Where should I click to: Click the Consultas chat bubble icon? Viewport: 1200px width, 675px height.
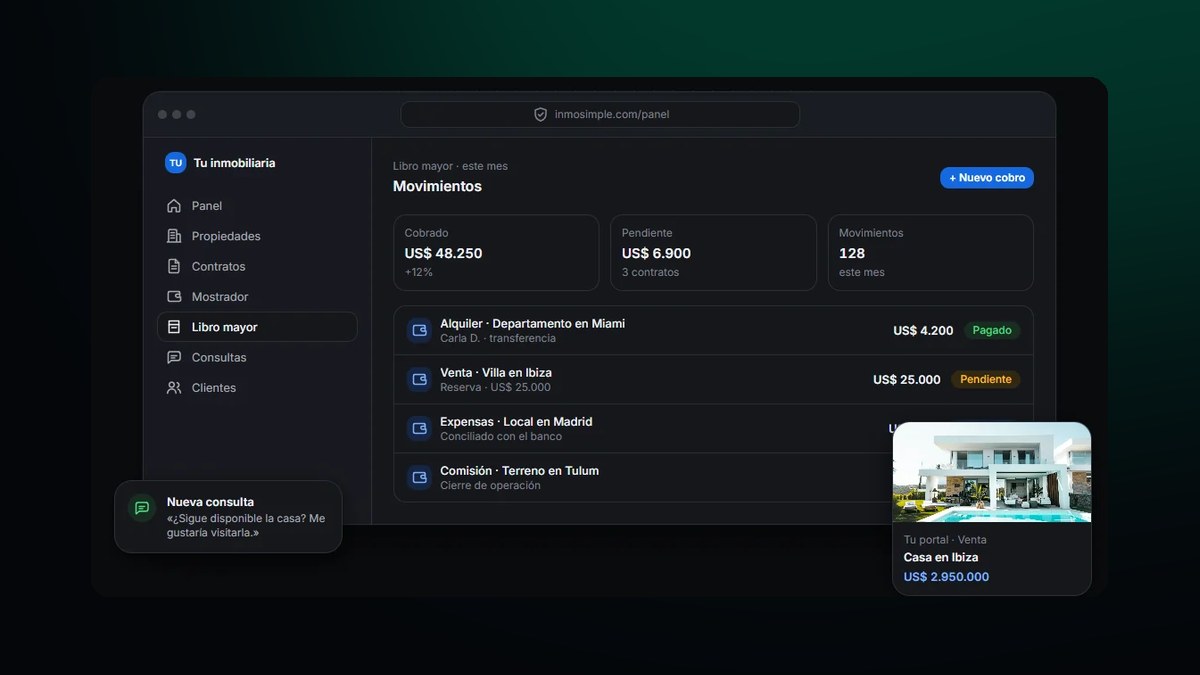click(x=174, y=358)
